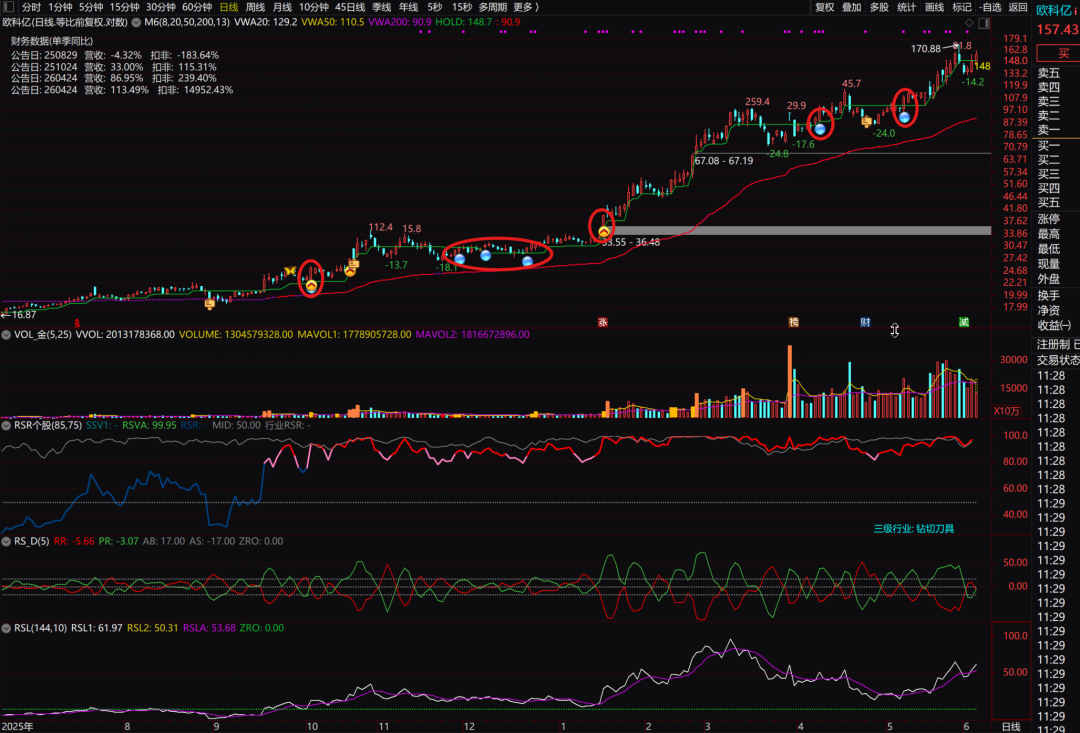
Task: Open the 画线 drawing tools
Action: coord(935,7)
